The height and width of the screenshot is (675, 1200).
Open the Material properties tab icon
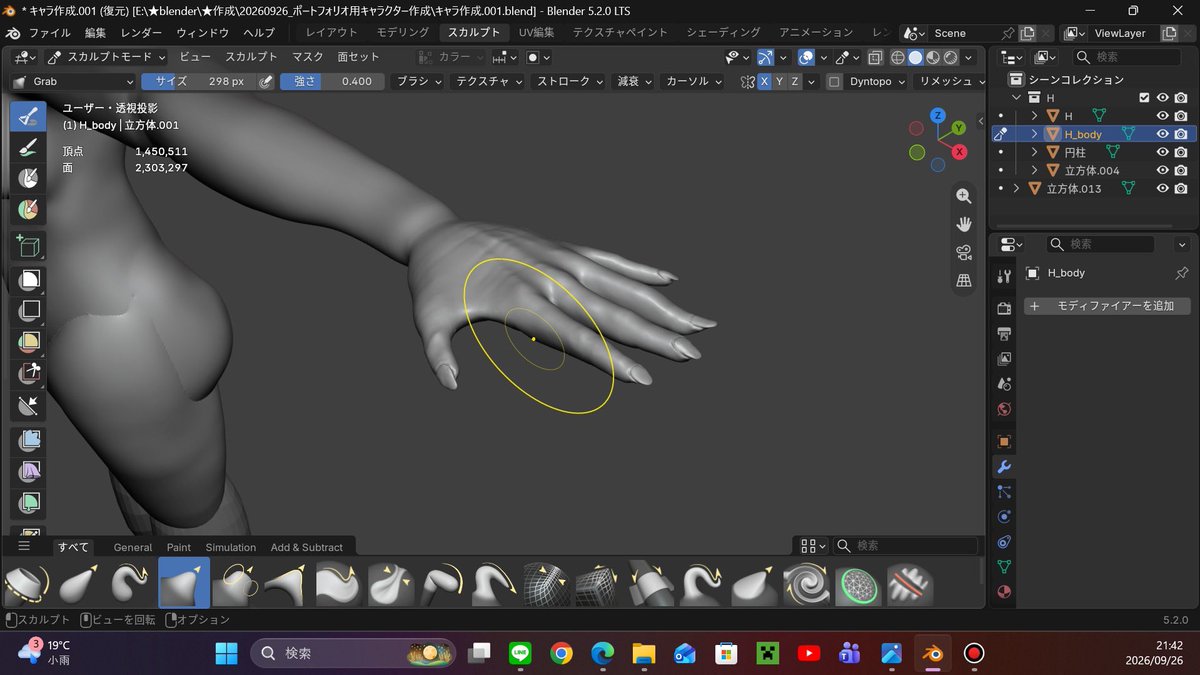point(1004,592)
